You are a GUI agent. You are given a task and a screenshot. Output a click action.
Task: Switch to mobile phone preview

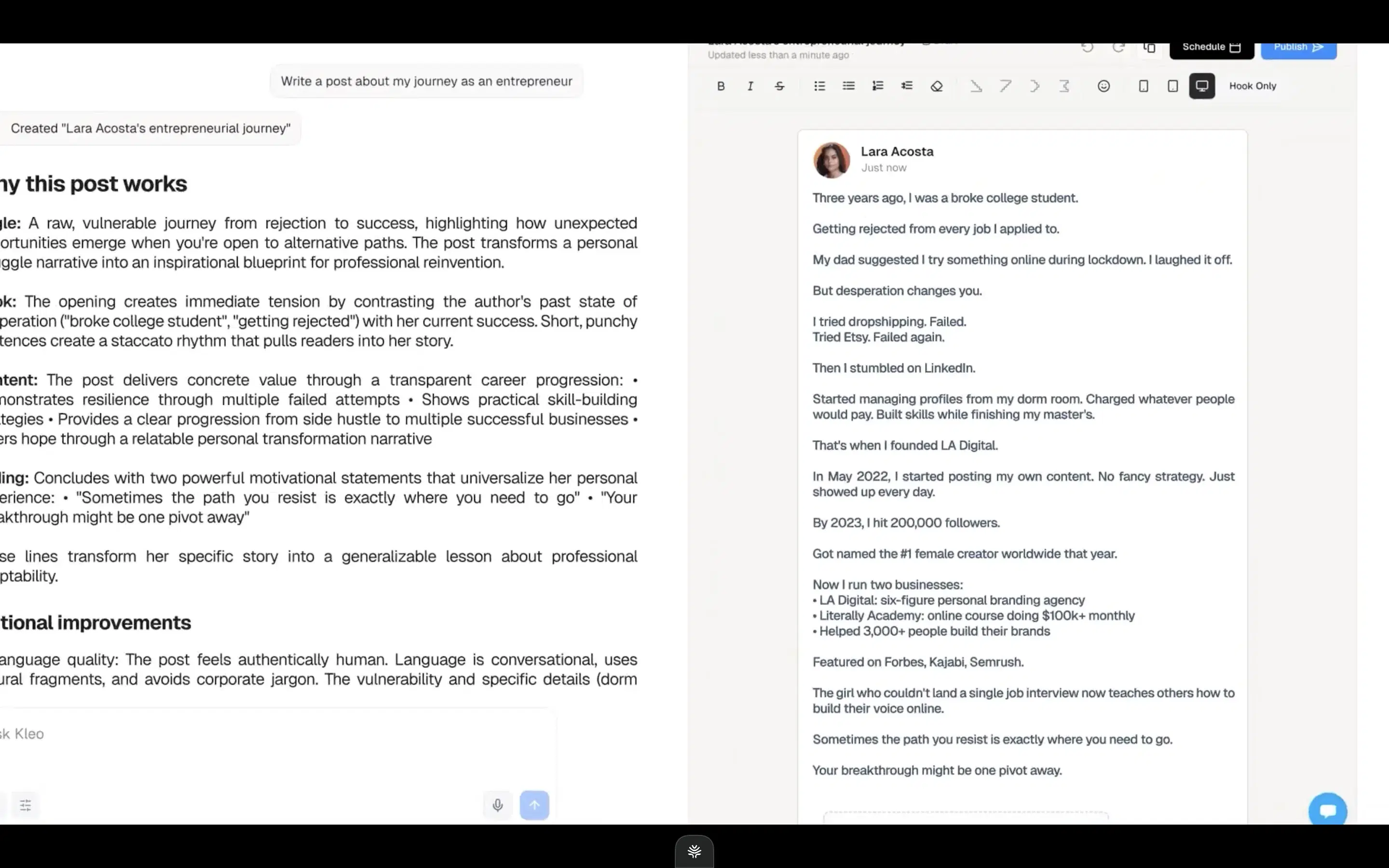tap(1144, 86)
